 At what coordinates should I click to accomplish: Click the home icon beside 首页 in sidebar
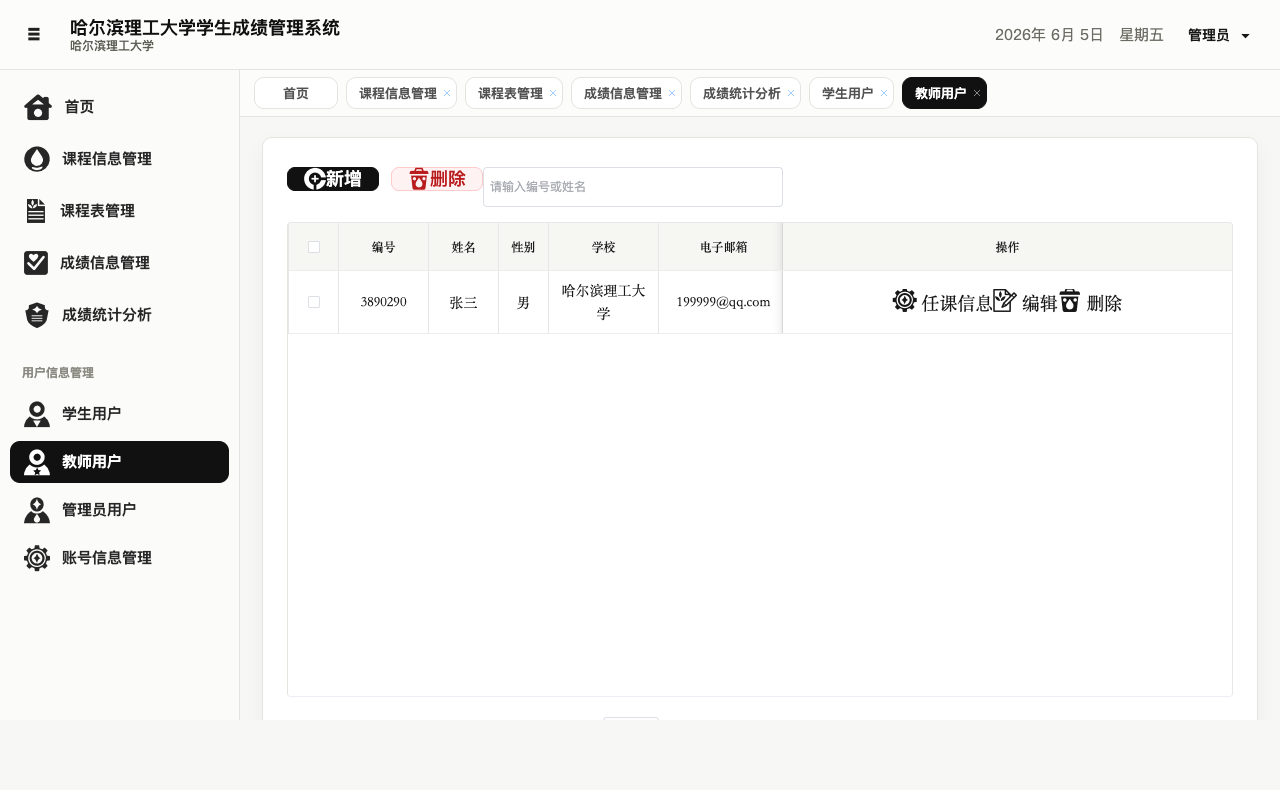(x=38, y=107)
